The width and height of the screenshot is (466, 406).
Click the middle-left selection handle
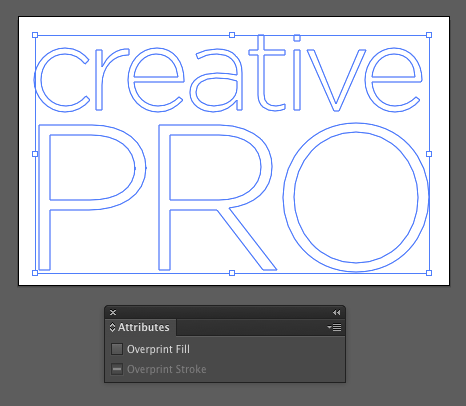tap(35, 154)
